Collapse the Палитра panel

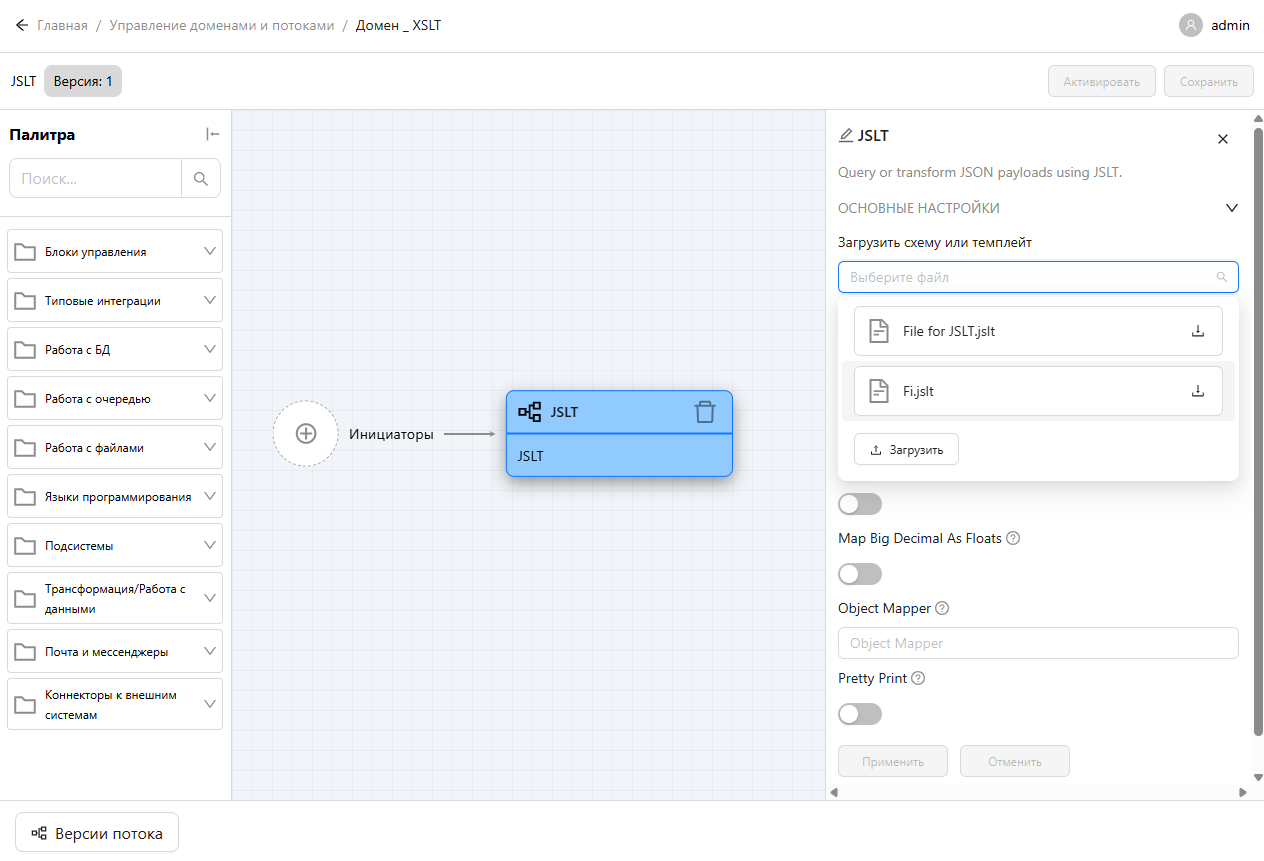pos(213,135)
